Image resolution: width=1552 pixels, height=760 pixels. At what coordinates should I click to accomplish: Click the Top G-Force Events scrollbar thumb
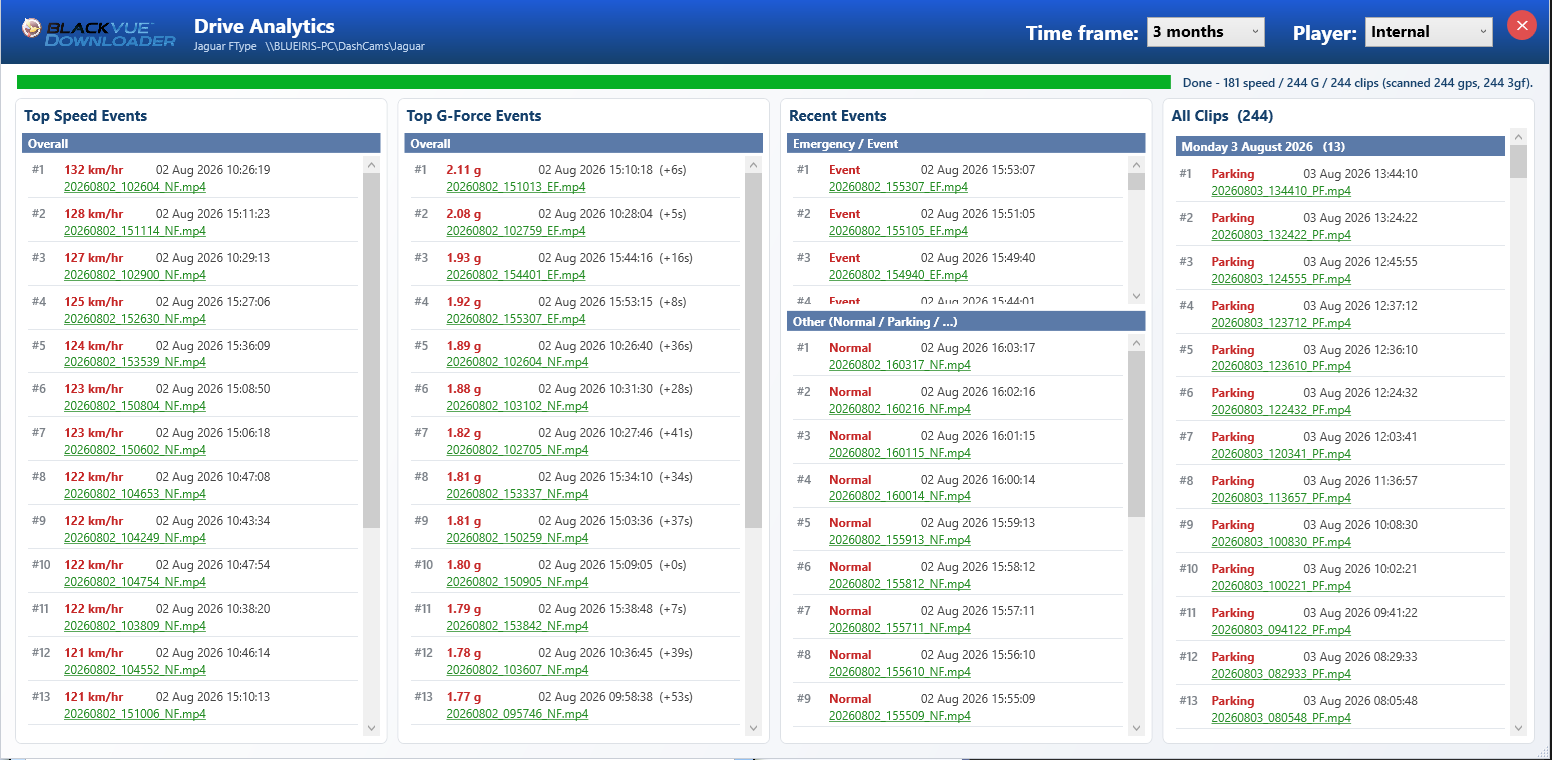click(754, 350)
